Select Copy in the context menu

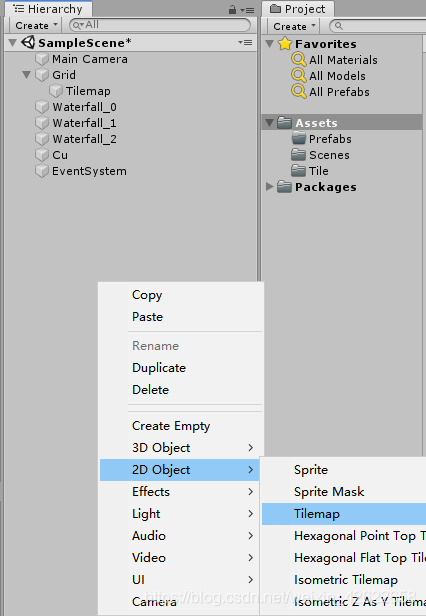(x=180, y=295)
